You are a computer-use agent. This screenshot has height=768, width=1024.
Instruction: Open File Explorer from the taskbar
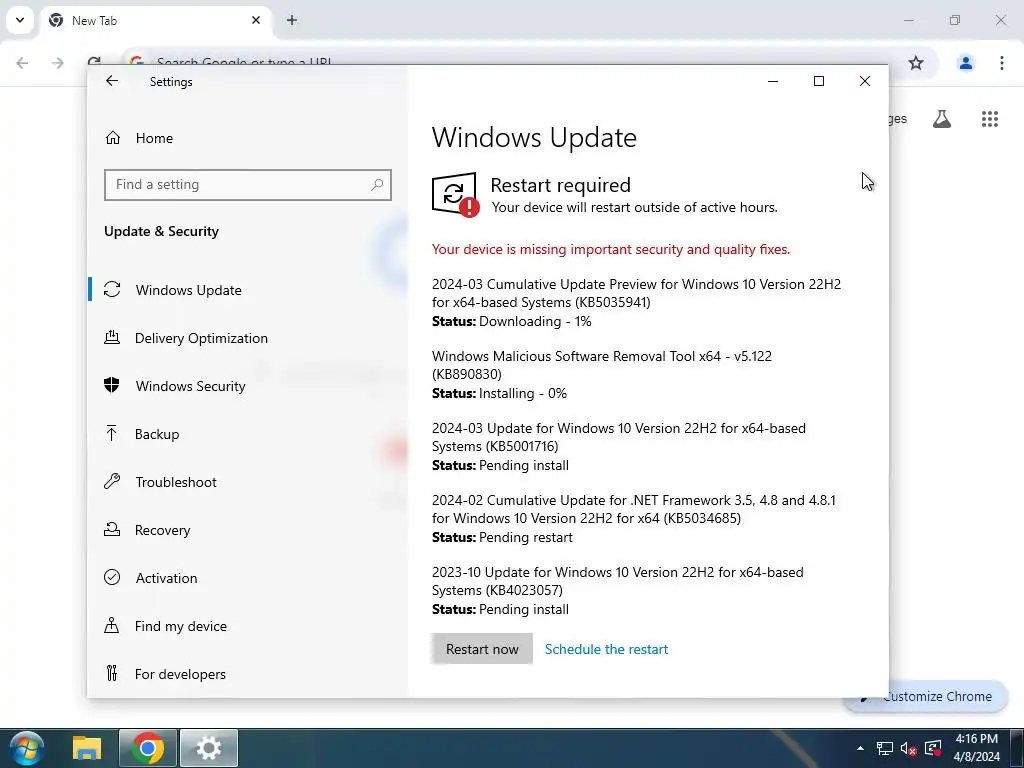click(87, 748)
